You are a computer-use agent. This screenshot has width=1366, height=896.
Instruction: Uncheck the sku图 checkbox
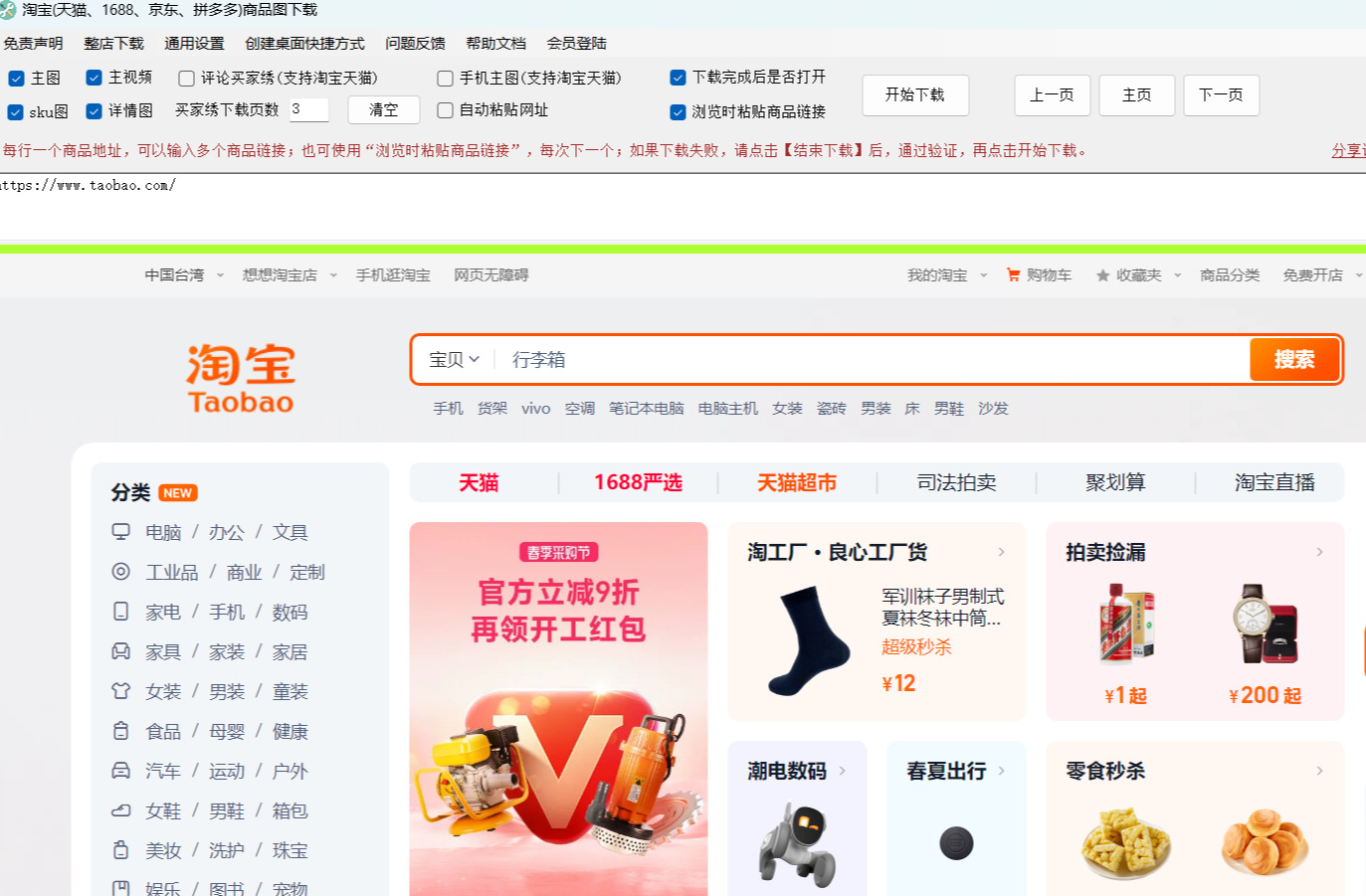coord(16,112)
